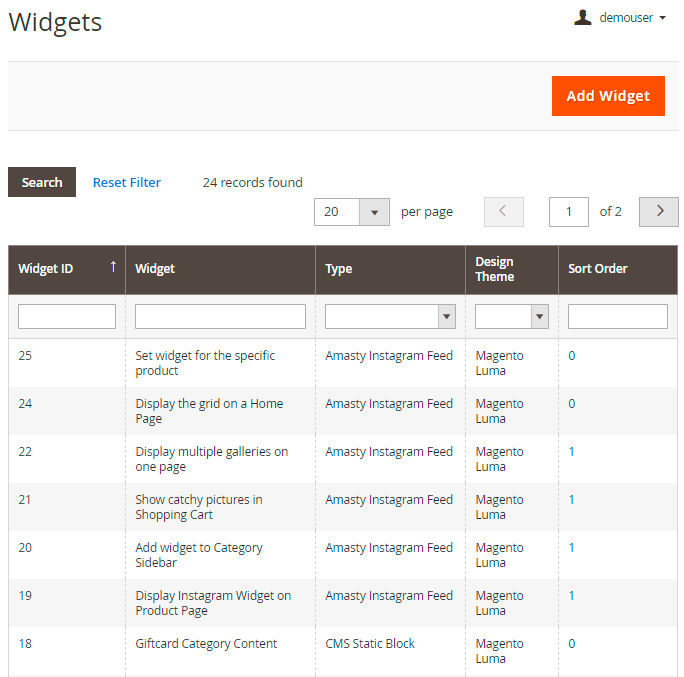Click the Widget ID sort arrow

coord(113,266)
